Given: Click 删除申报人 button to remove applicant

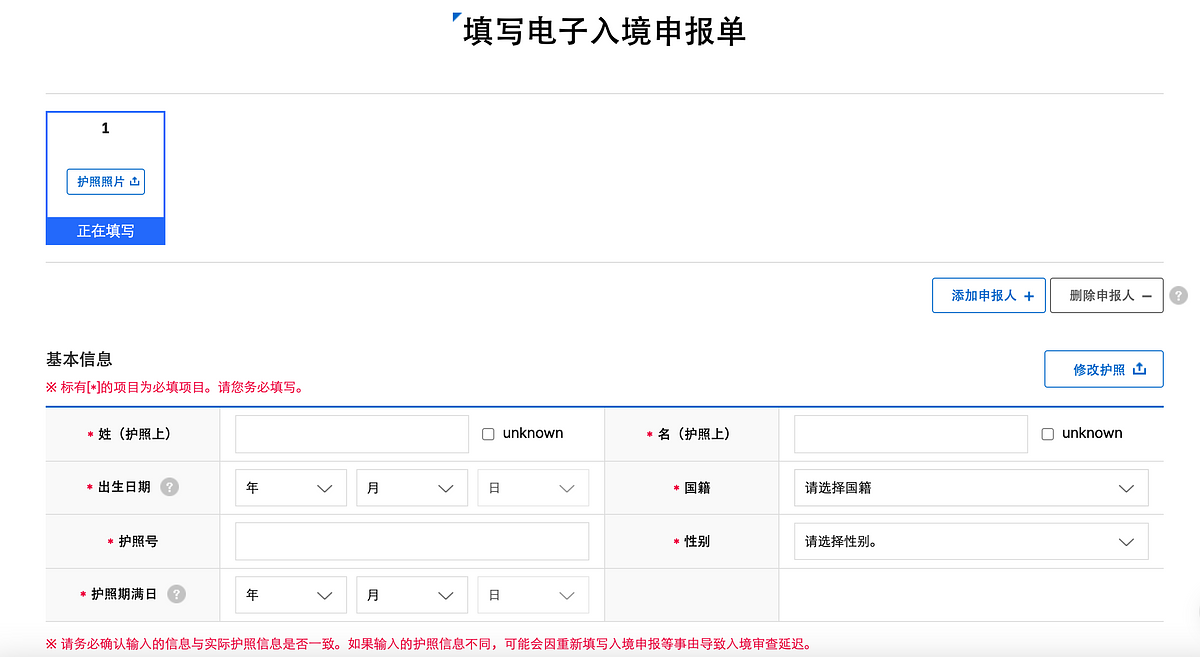Looking at the screenshot, I should pyautogui.click(x=1106, y=296).
